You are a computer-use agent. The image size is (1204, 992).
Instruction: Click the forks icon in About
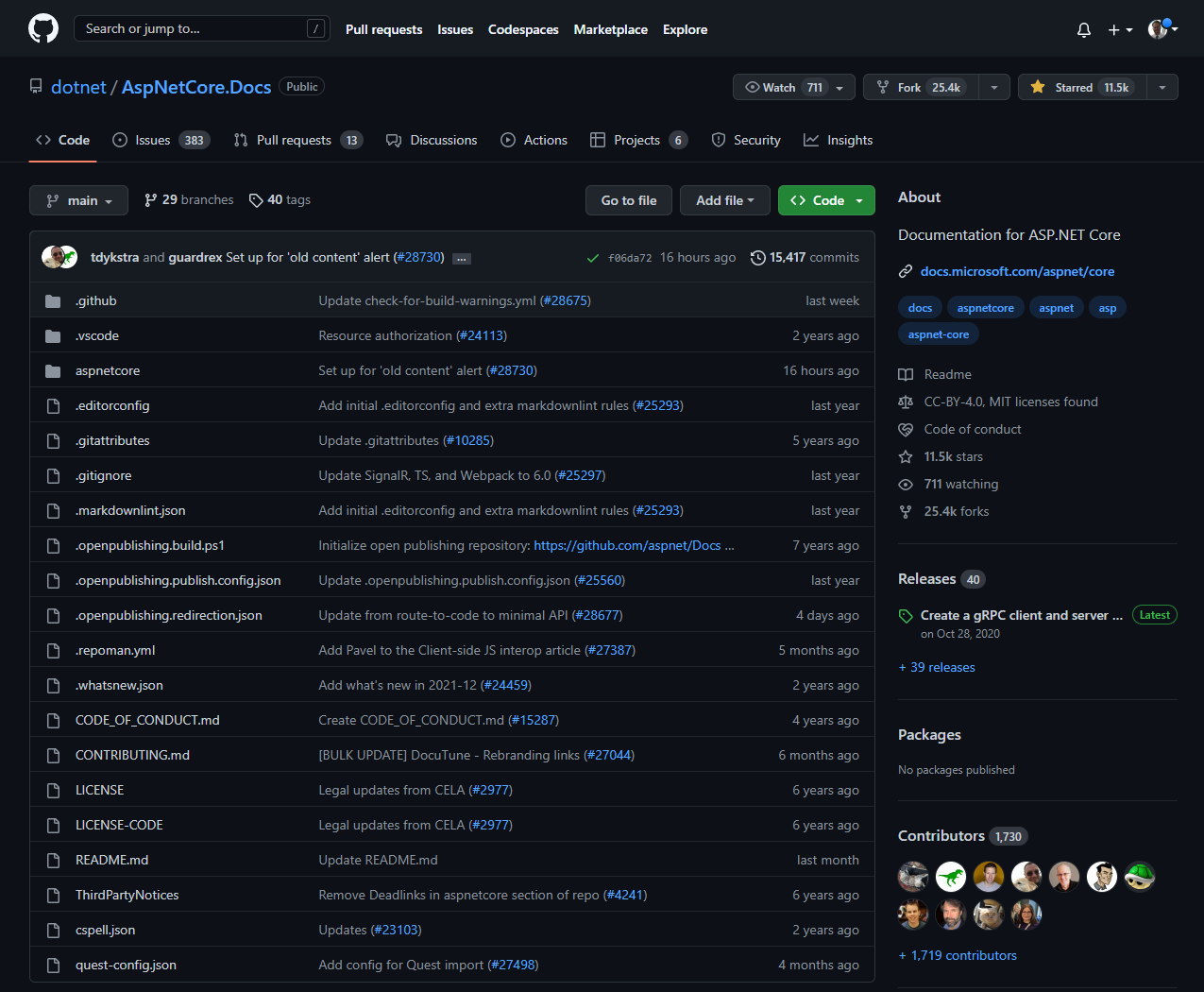(906, 512)
